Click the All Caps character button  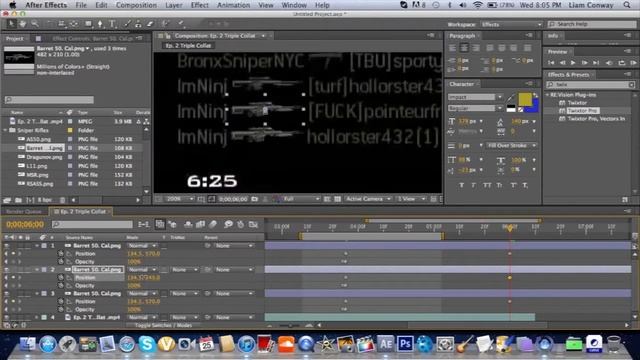(x=487, y=185)
